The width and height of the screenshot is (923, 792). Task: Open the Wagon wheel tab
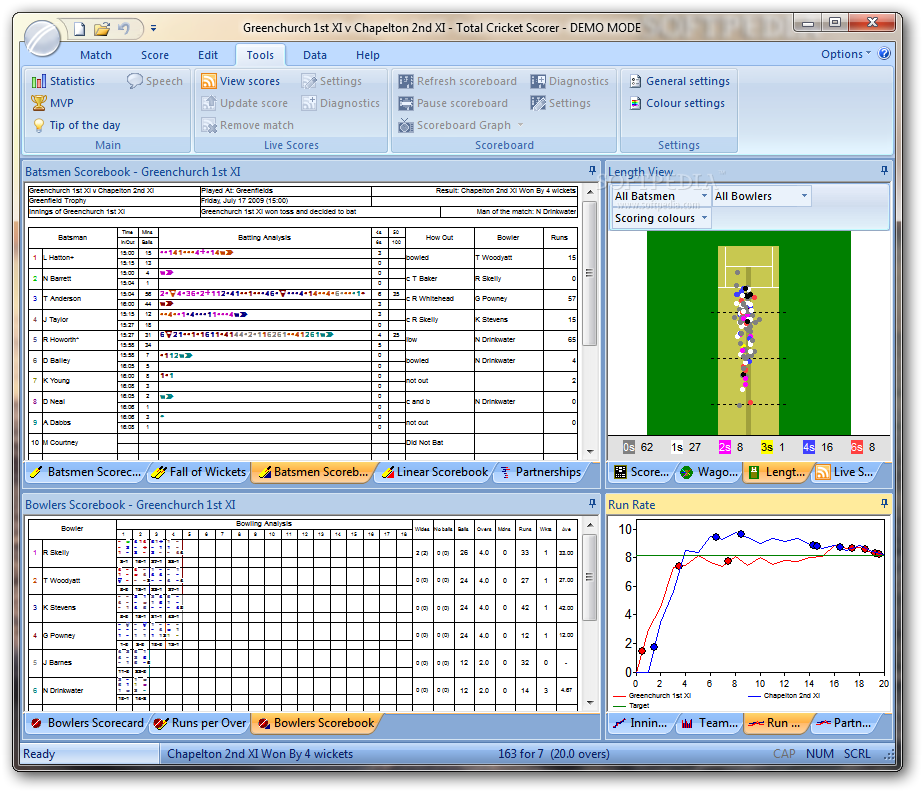tap(709, 472)
